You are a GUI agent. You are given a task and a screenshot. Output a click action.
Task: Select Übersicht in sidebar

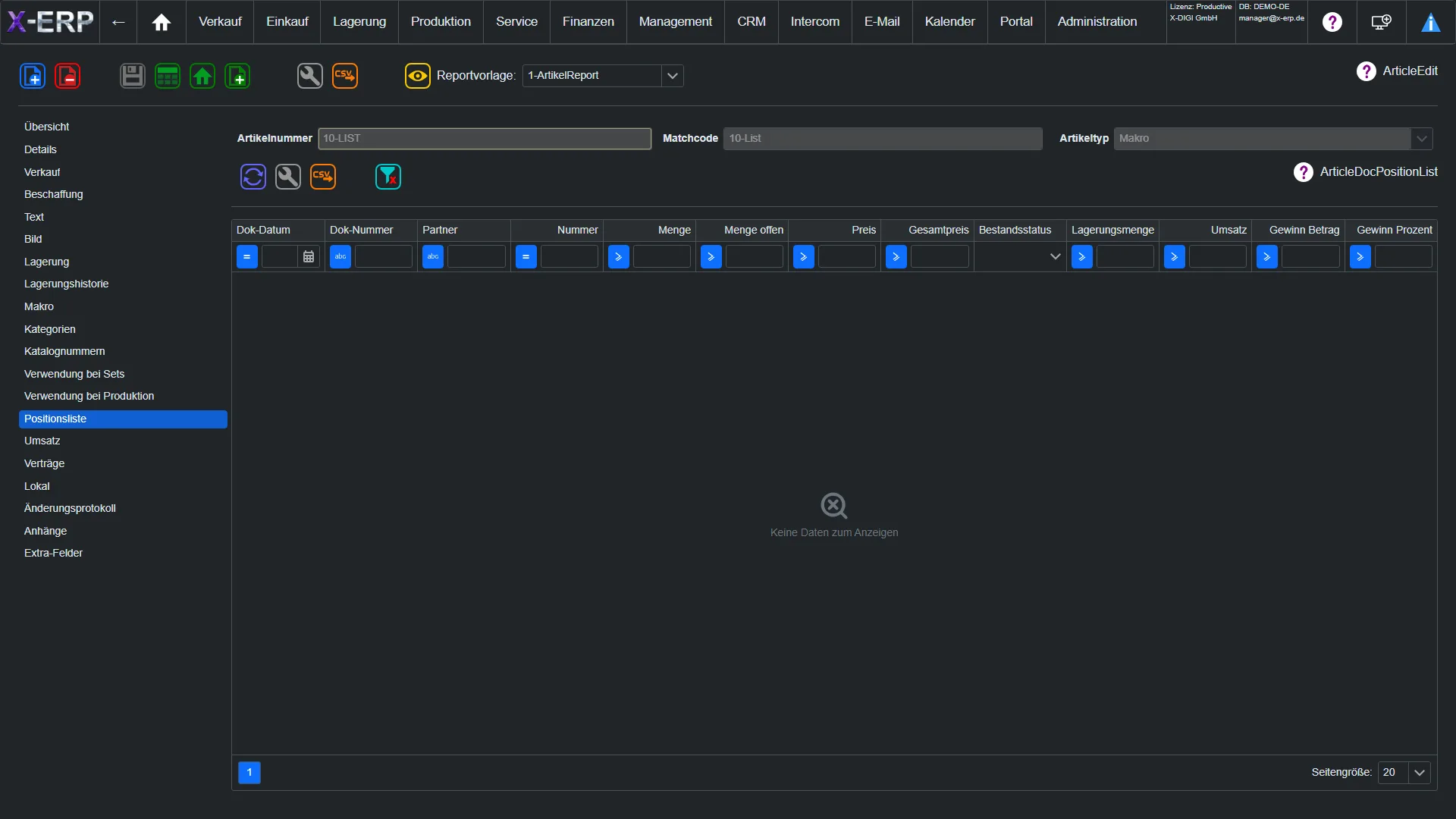tap(123, 127)
